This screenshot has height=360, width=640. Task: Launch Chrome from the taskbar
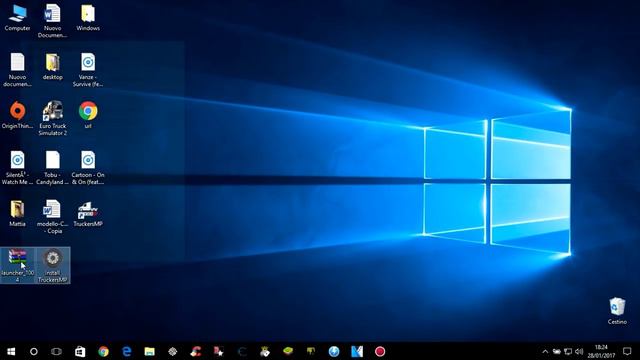pos(103,351)
